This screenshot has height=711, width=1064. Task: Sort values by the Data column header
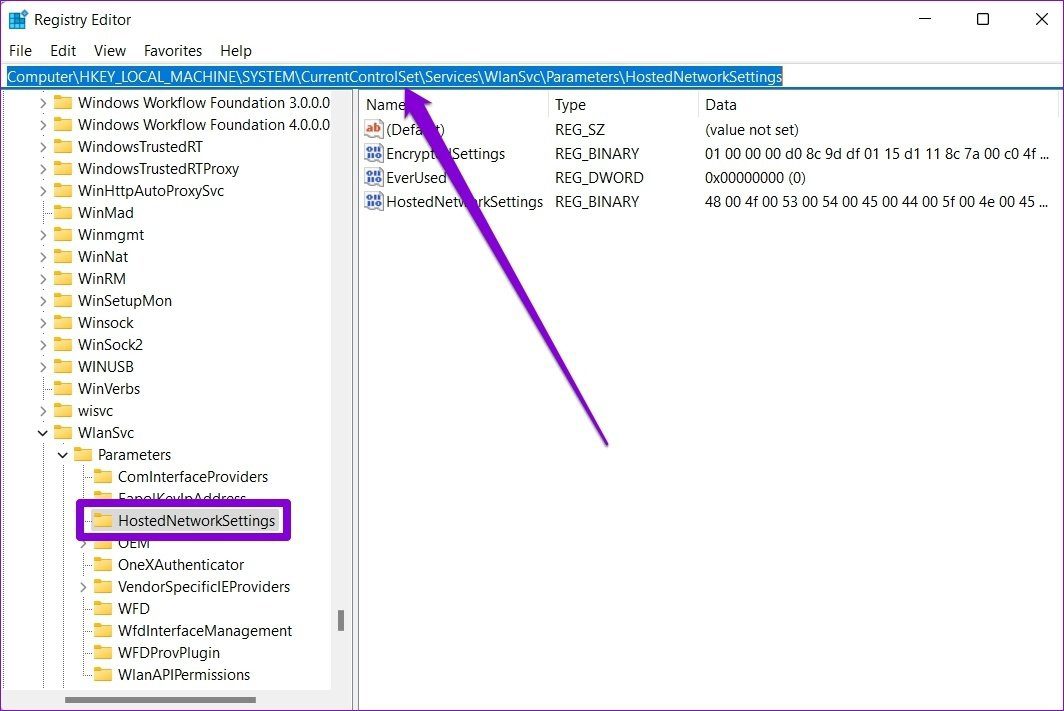pyautogui.click(x=879, y=104)
